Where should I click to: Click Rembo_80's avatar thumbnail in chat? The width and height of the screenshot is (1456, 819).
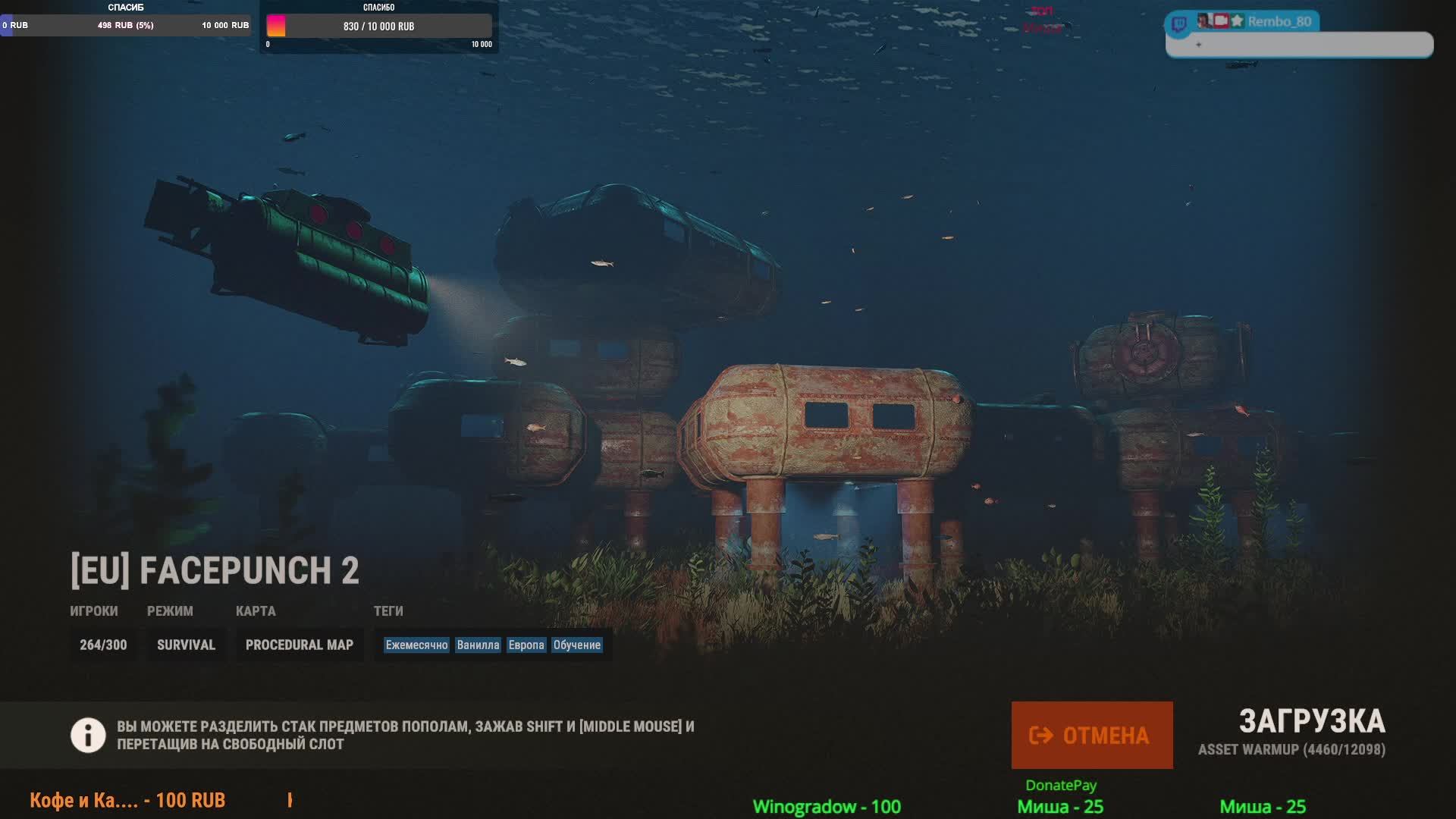pyautogui.click(x=1204, y=21)
